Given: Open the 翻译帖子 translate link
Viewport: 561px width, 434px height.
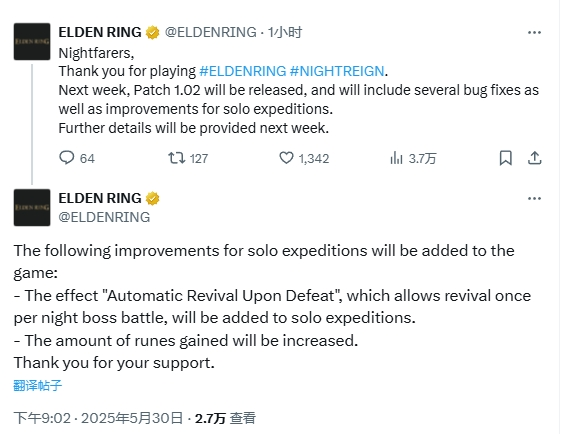Looking at the screenshot, I should 38,385.
